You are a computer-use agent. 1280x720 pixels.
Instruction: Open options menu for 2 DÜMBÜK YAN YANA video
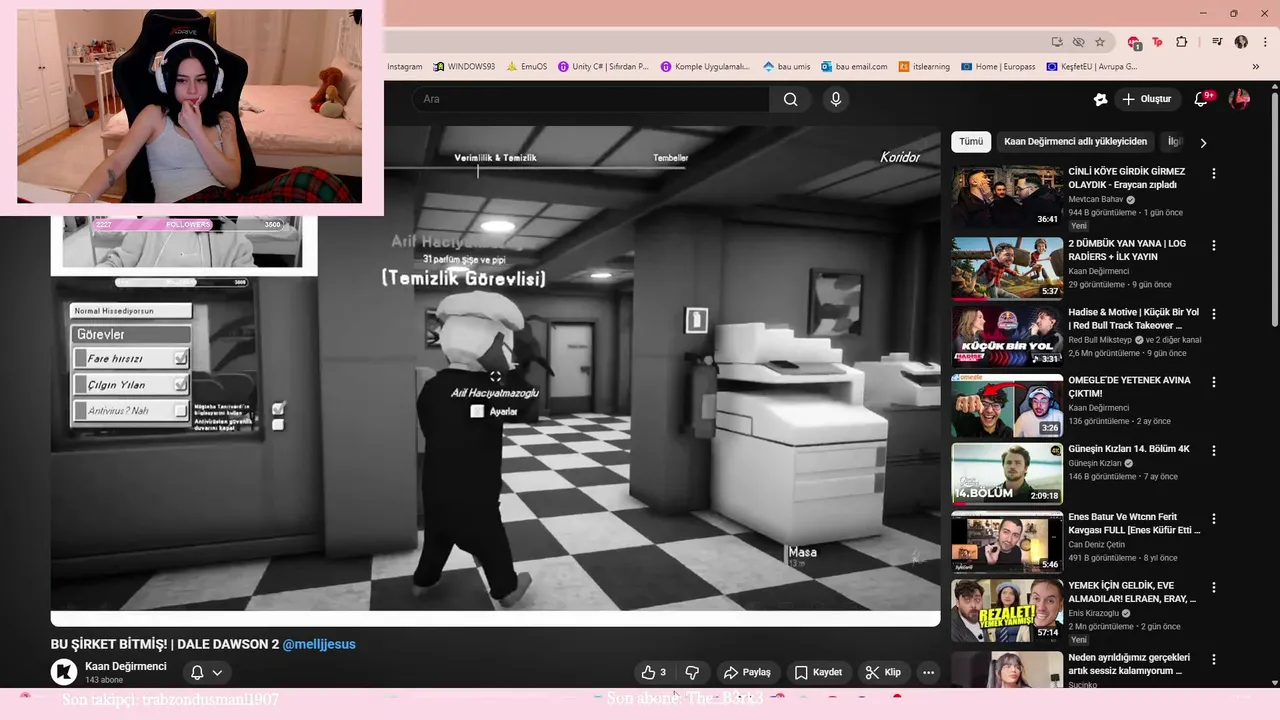point(1214,245)
